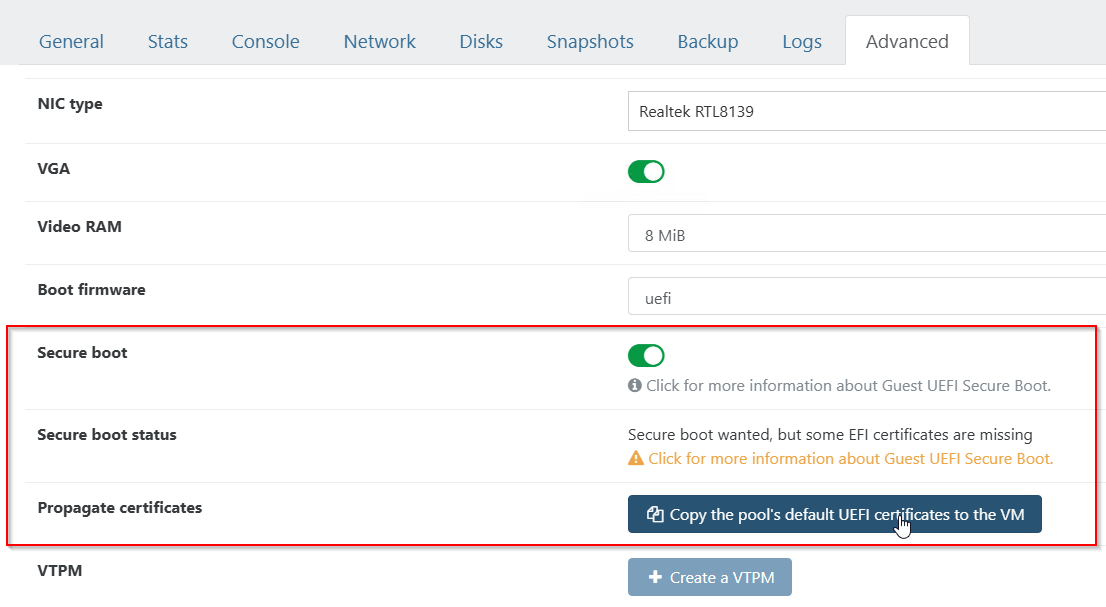Copy the pool's default UEFI certificates to VM
1106x607 pixels.
pyautogui.click(x=834, y=514)
